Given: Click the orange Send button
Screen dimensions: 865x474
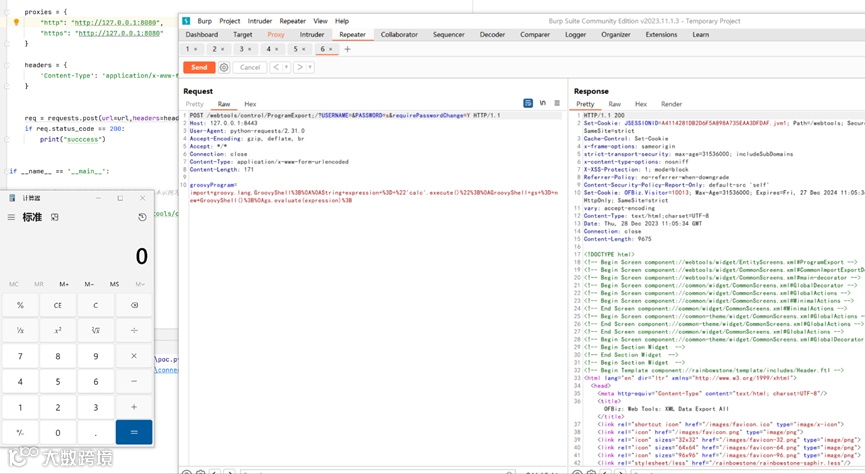Looking at the screenshot, I should pyautogui.click(x=199, y=67).
